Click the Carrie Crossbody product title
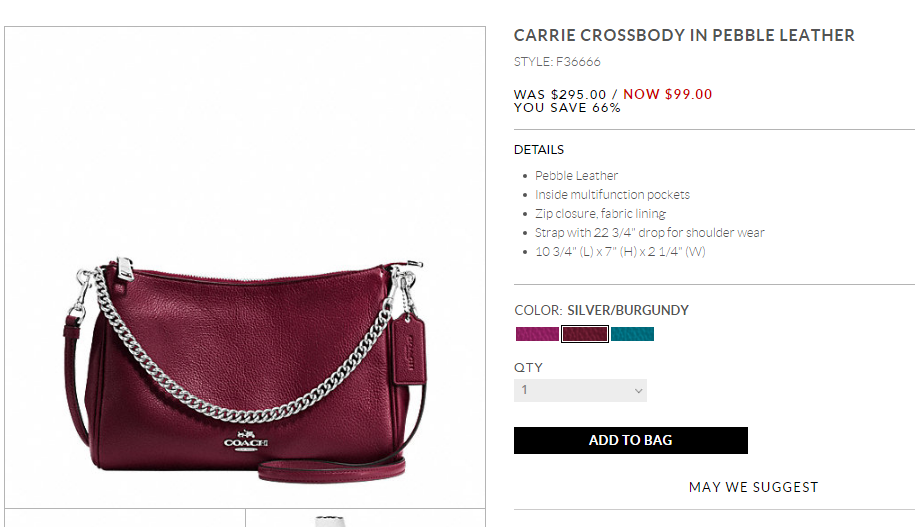 coord(684,36)
